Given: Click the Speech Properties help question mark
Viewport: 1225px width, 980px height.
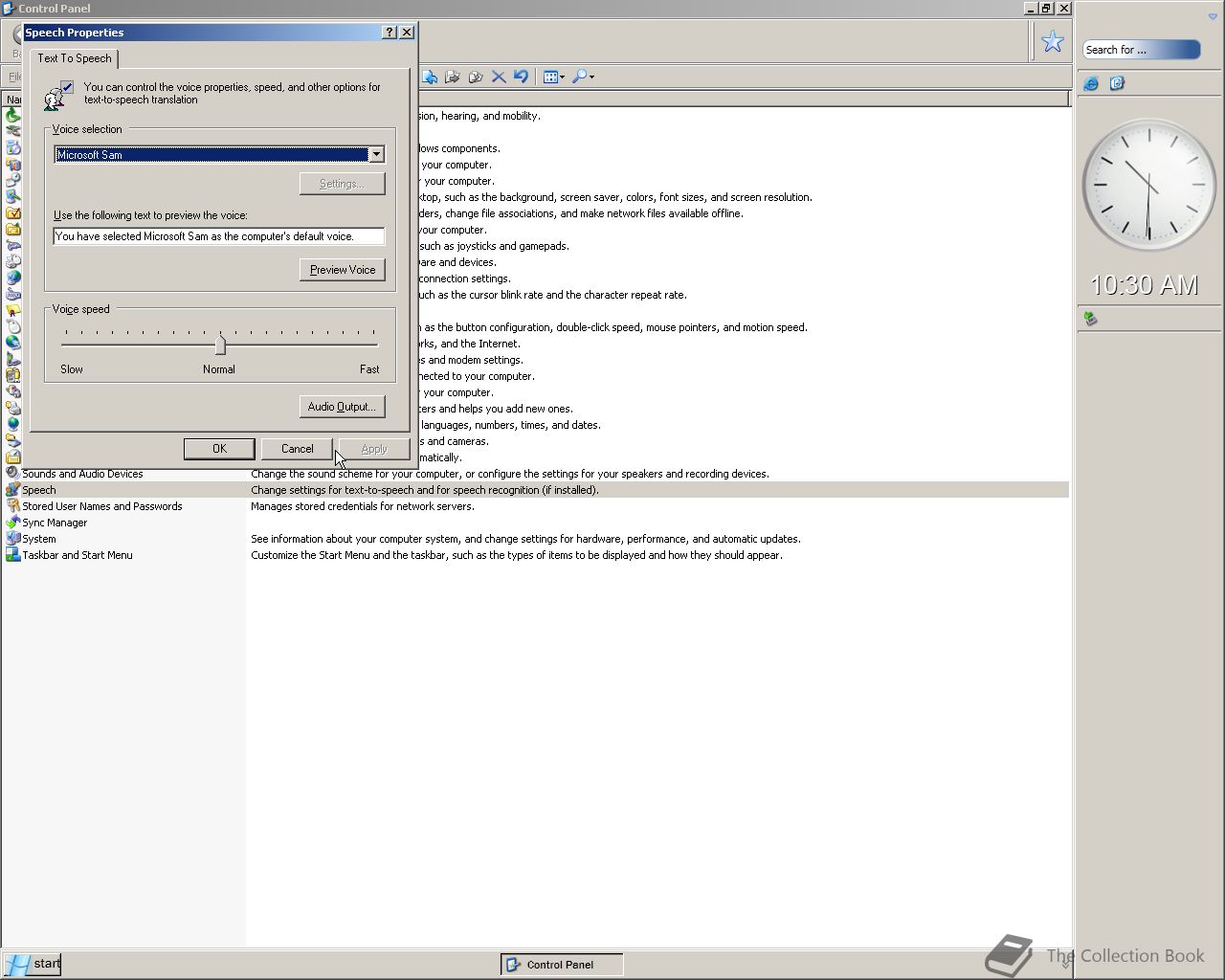Looking at the screenshot, I should [390, 32].
